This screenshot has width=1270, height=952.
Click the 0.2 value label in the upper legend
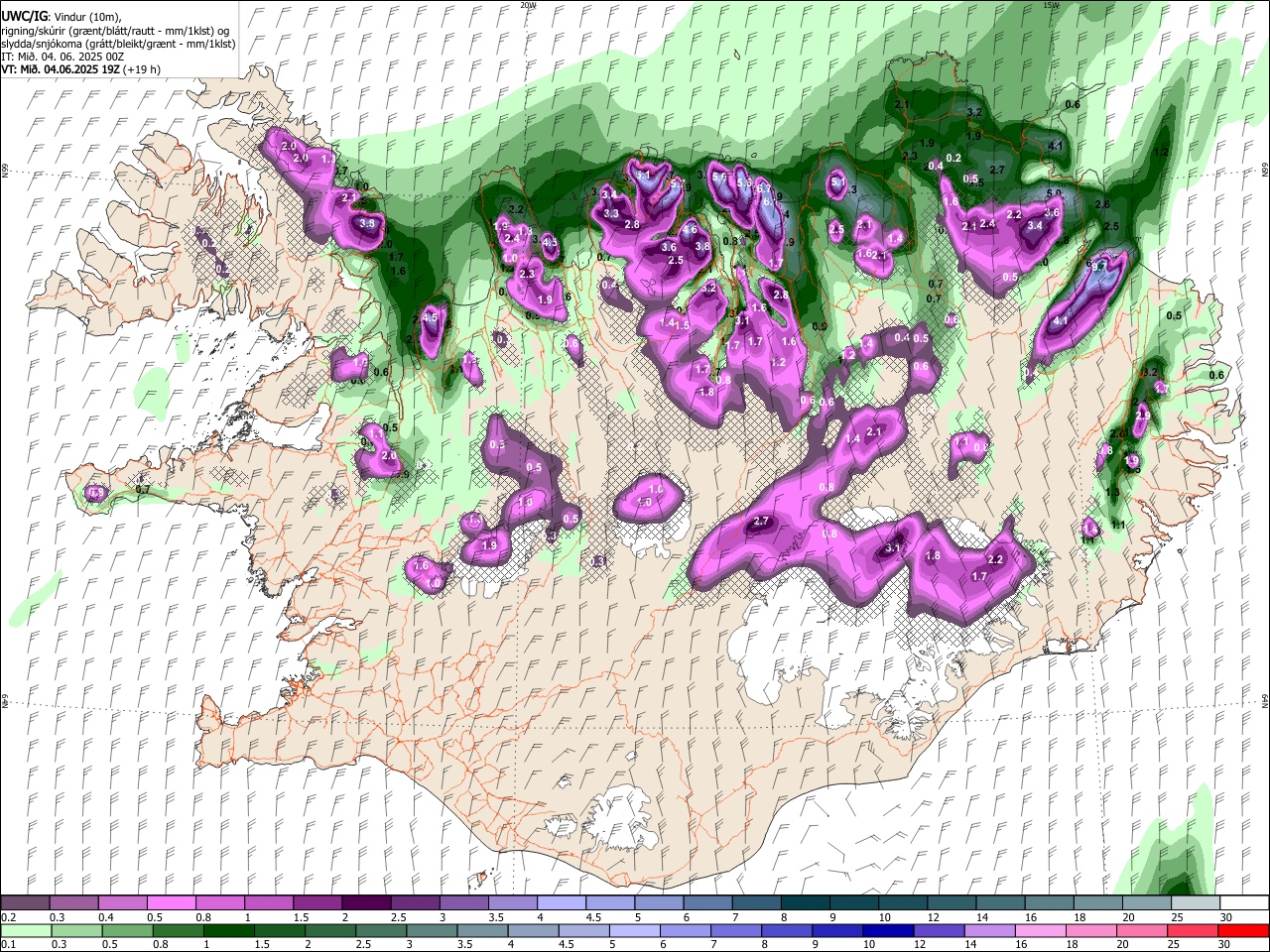(8, 917)
